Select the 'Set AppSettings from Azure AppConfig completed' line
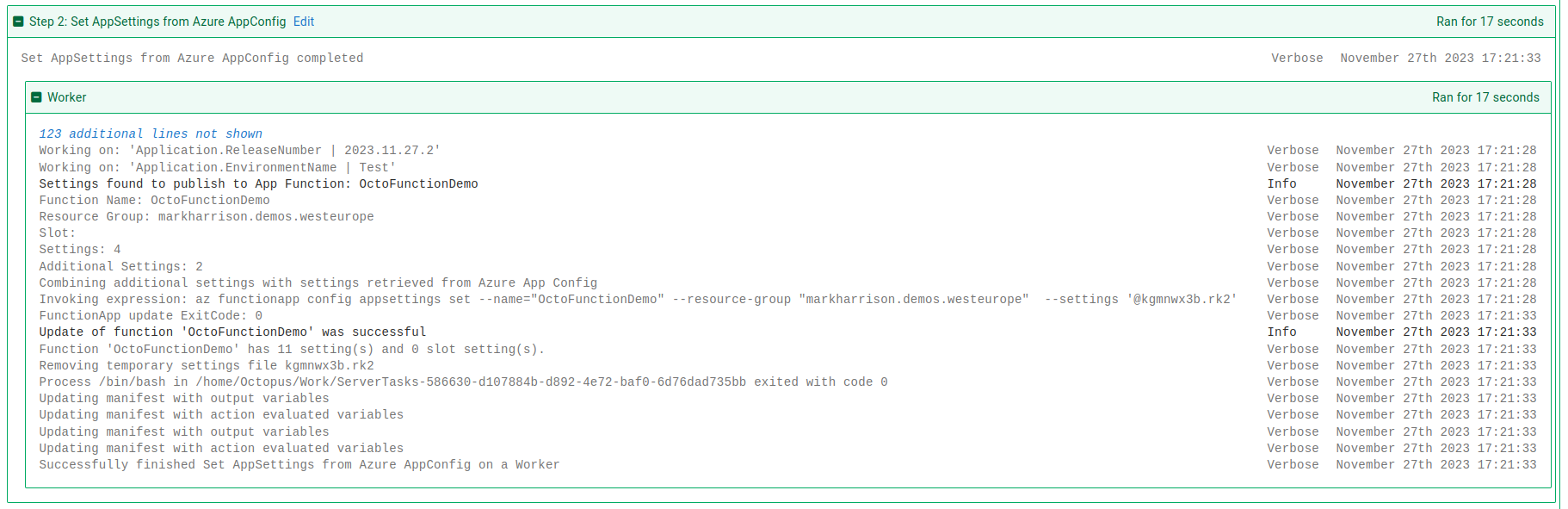This screenshot has width=1568, height=509. [x=191, y=58]
